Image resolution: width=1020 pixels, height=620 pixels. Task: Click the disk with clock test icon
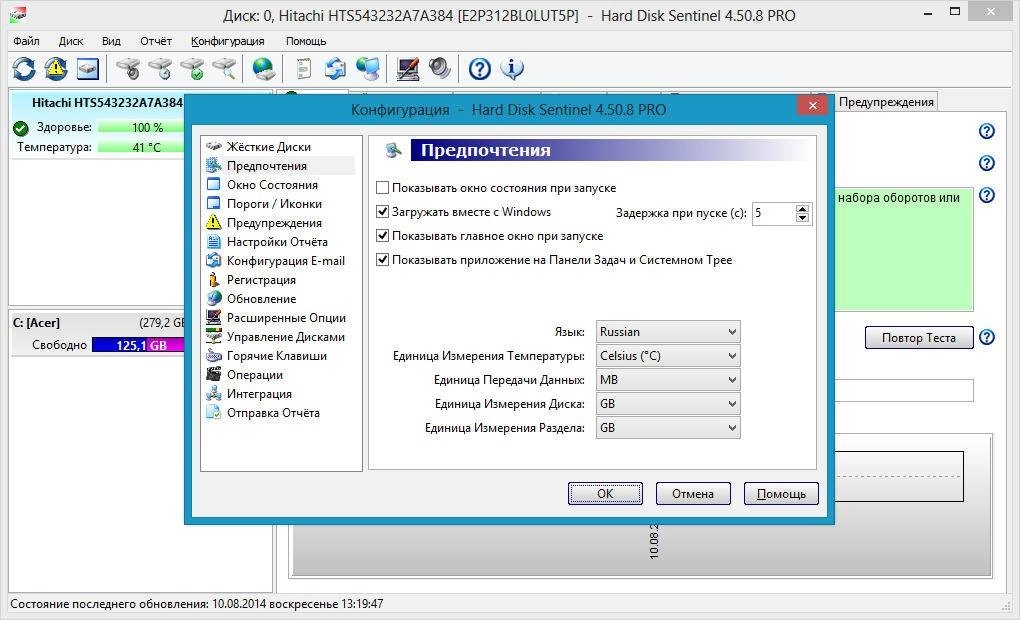tap(160, 68)
